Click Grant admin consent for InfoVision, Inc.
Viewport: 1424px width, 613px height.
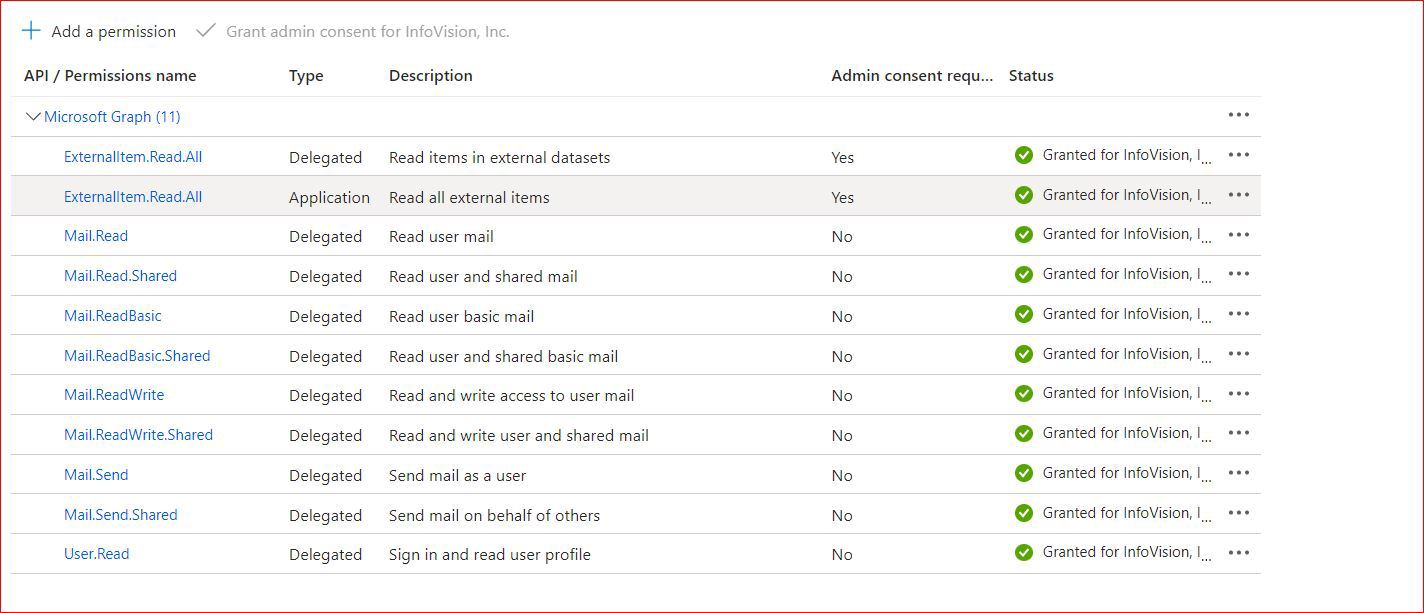[353, 31]
